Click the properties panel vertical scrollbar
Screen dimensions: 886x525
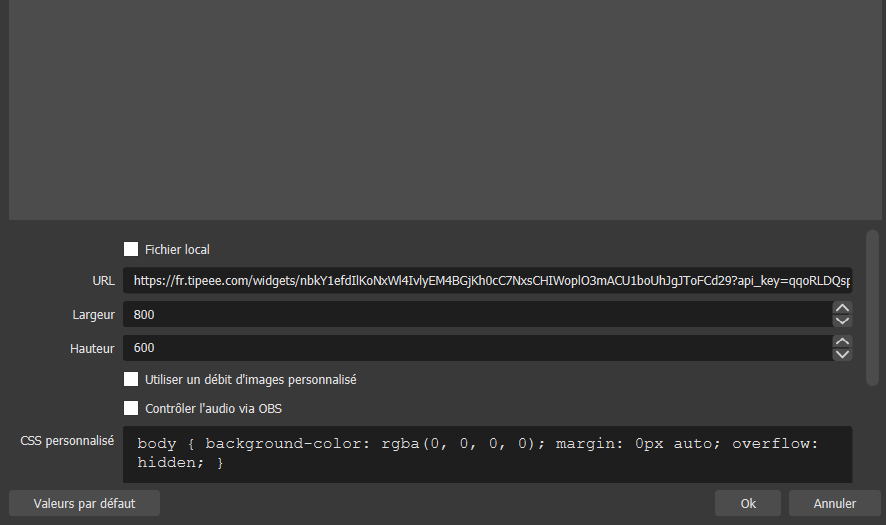coord(872,306)
